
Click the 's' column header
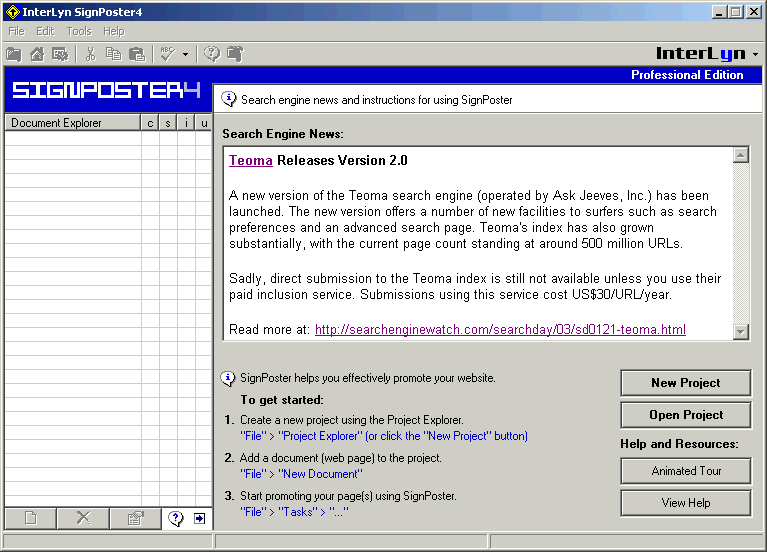pyautogui.click(x=168, y=123)
